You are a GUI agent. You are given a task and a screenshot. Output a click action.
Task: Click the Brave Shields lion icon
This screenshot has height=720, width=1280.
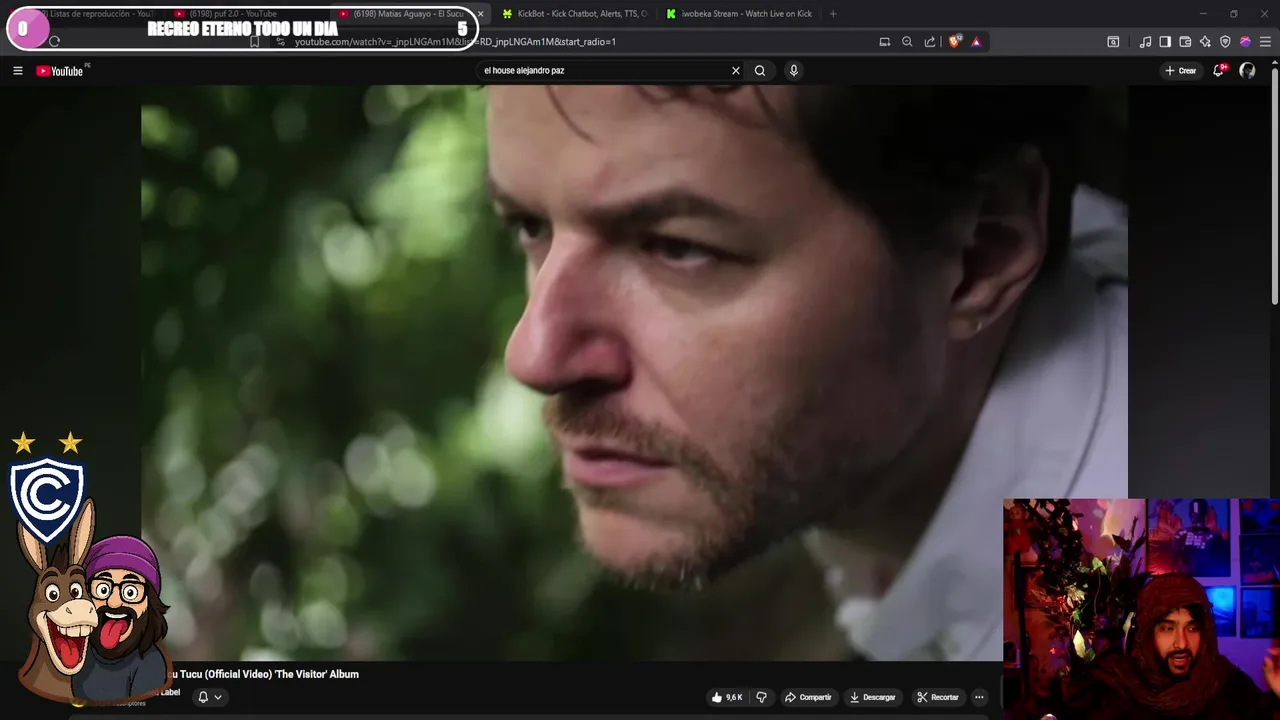[x=954, y=42]
